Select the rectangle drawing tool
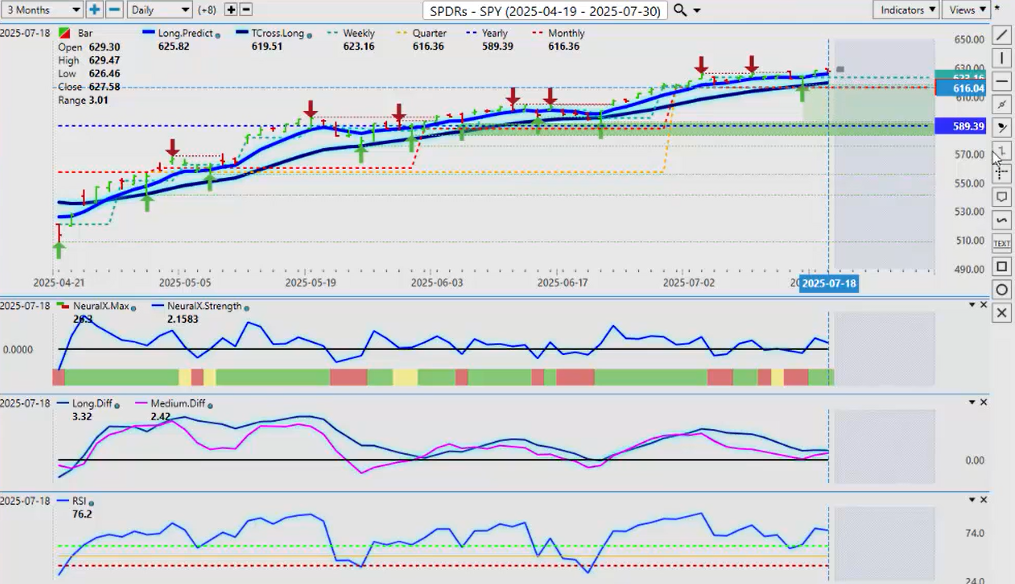Viewport: 1015px width, 584px height. click(x=1002, y=266)
